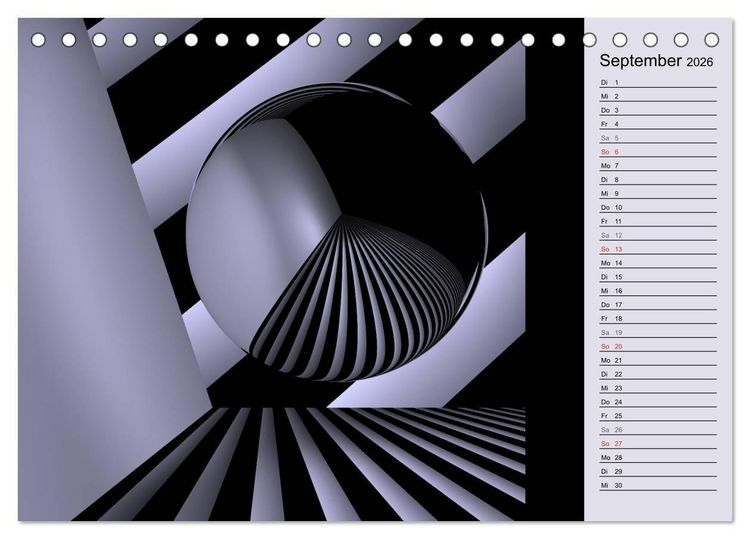The image size is (750, 539).
Task: Select the Do 17 date entry
Action: 658,305
